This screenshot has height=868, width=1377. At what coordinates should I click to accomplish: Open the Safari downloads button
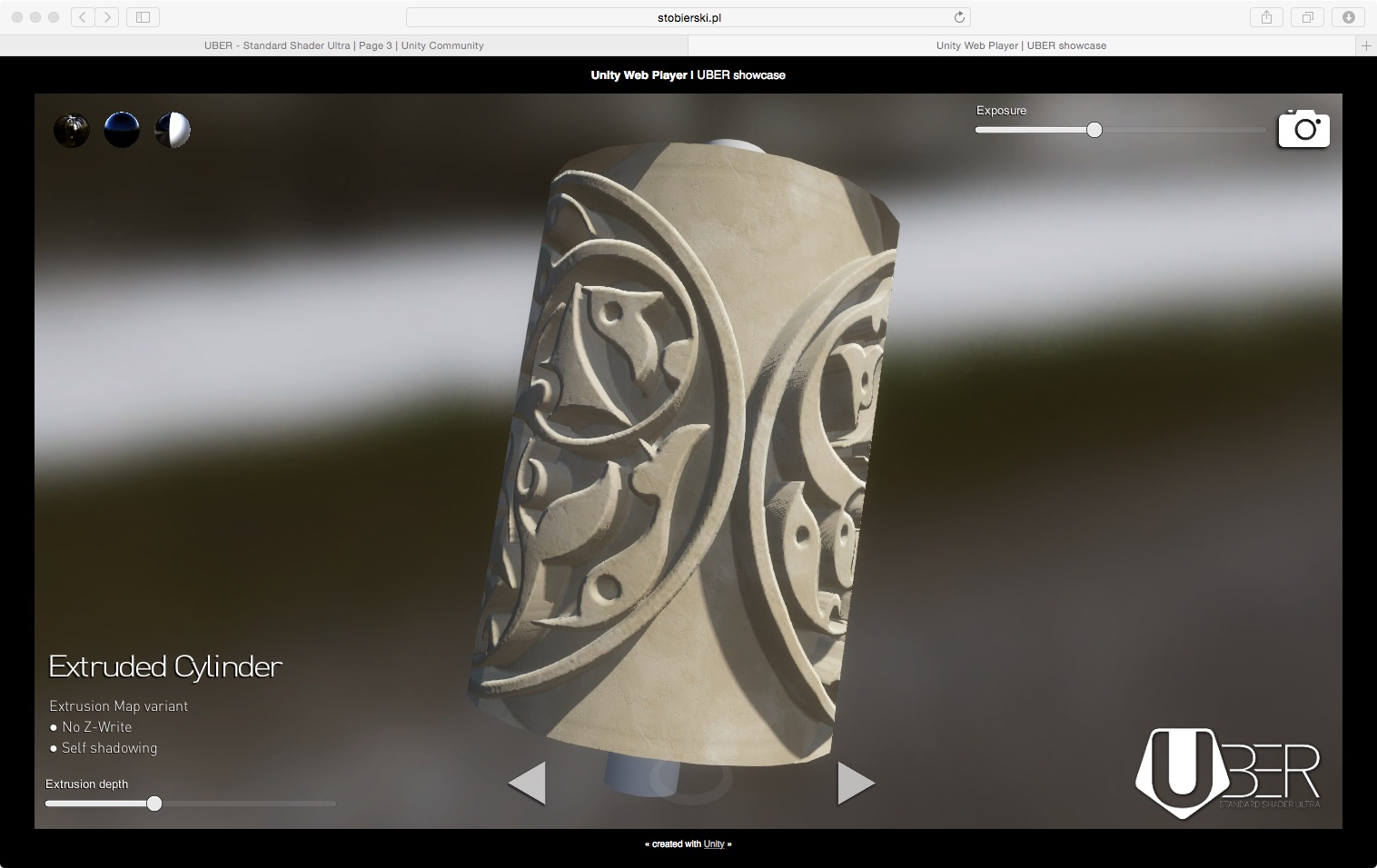pos(1349,17)
